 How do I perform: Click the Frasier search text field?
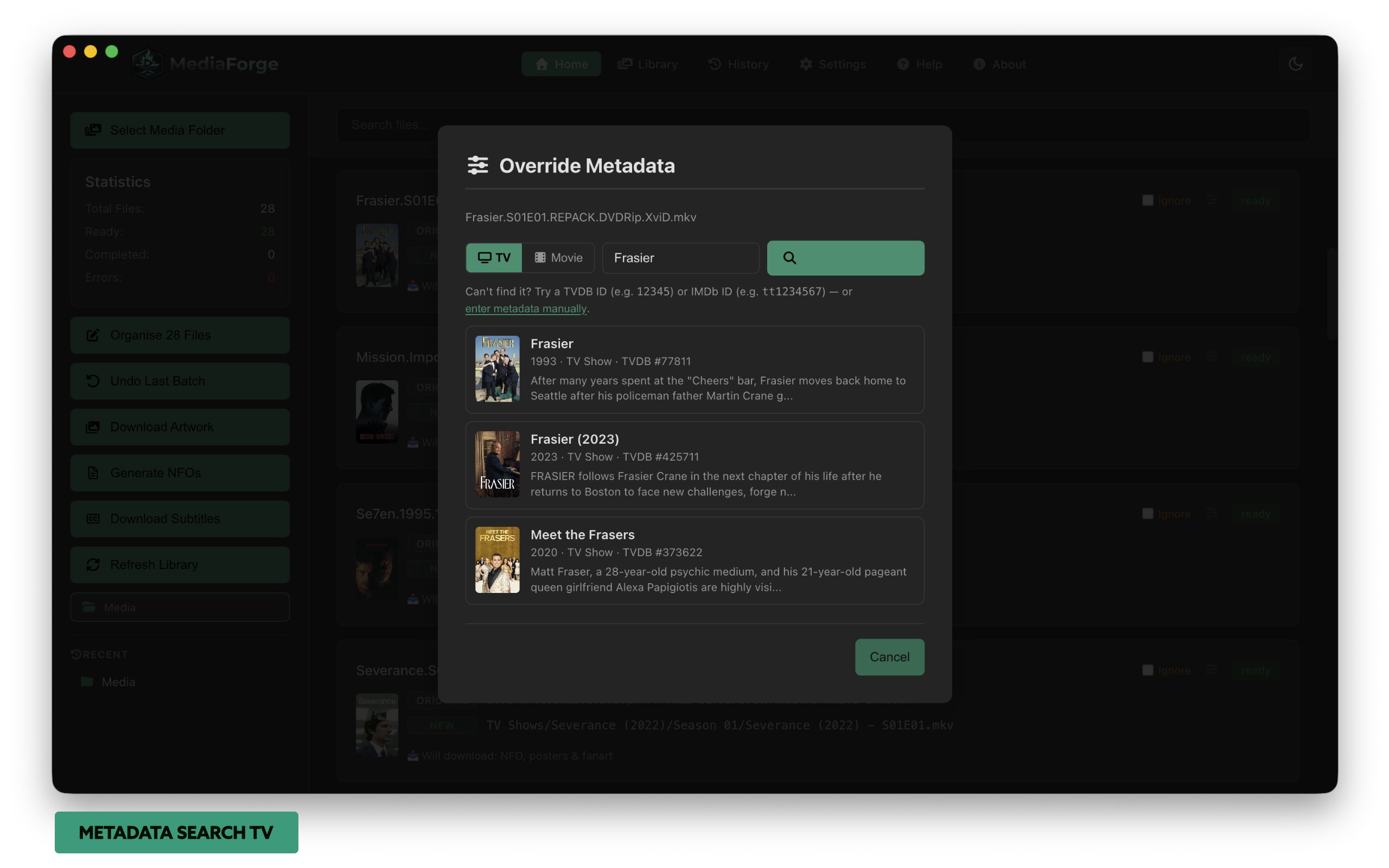(680, 258)
